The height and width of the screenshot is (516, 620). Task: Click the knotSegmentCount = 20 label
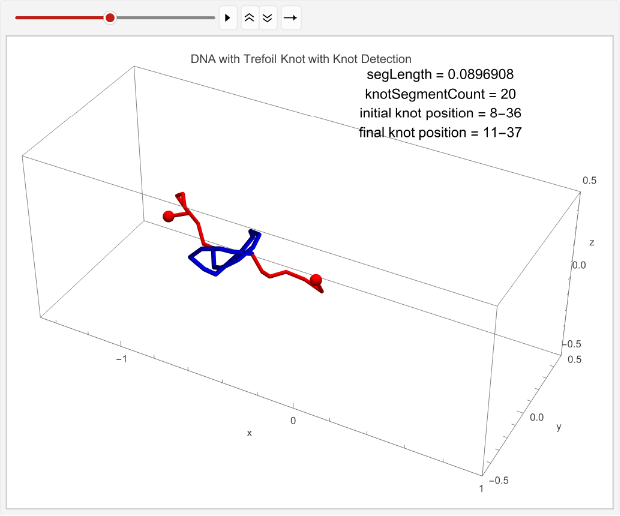pos(440,93)
